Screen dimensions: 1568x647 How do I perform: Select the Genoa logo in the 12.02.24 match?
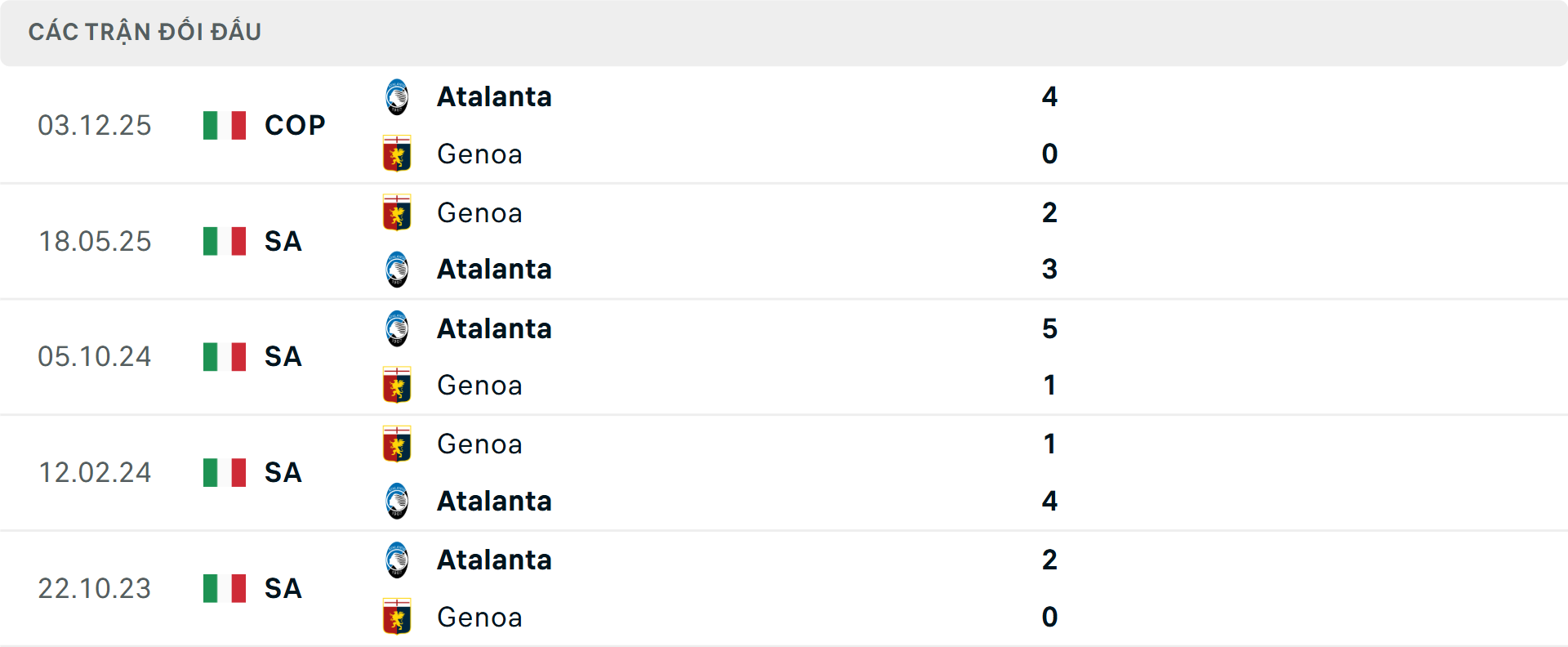point(398,444)
